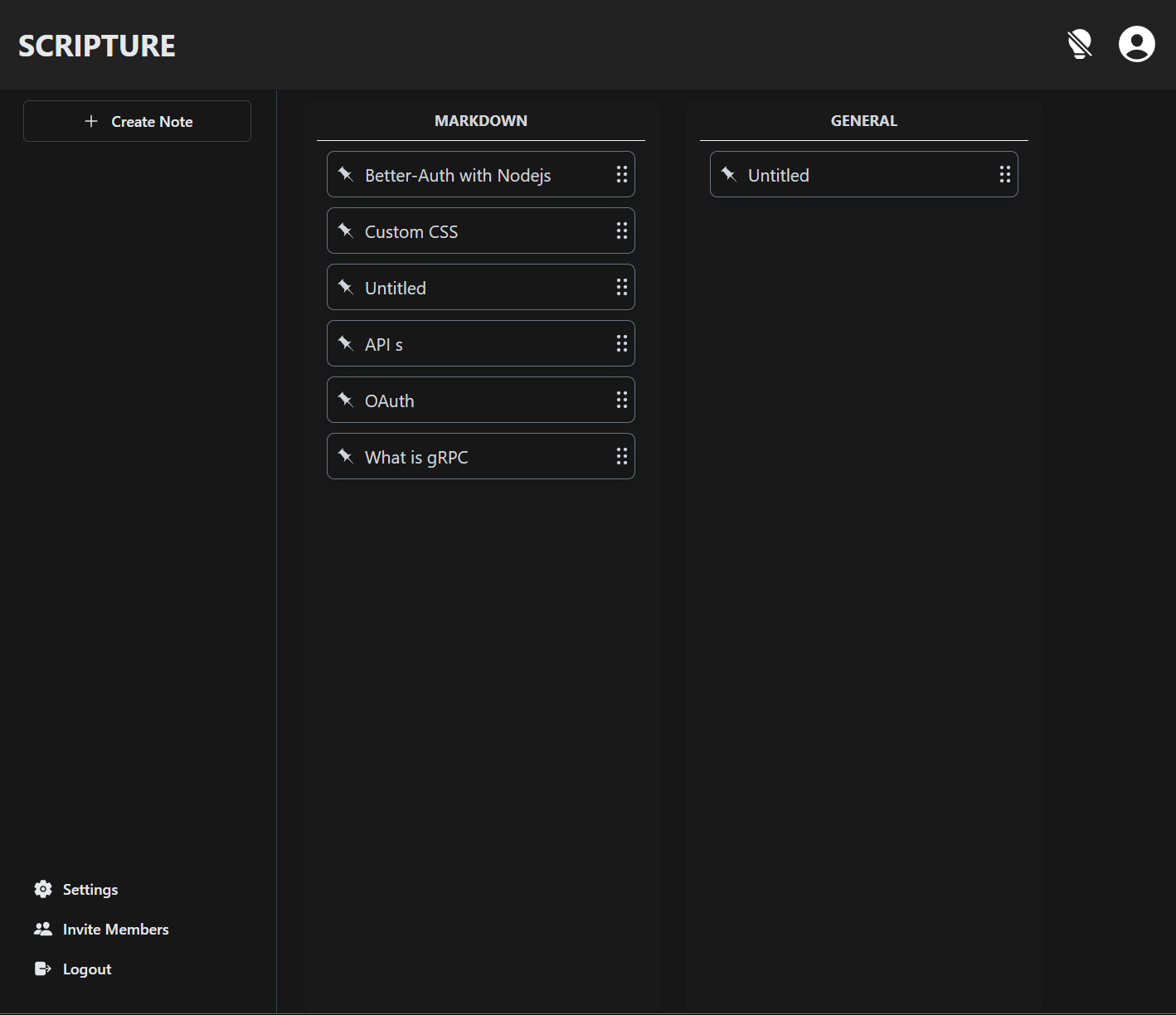Click the drag handle on General Untitled note
Screen dimensions: 1176x1015
(x=1004, y=174)
